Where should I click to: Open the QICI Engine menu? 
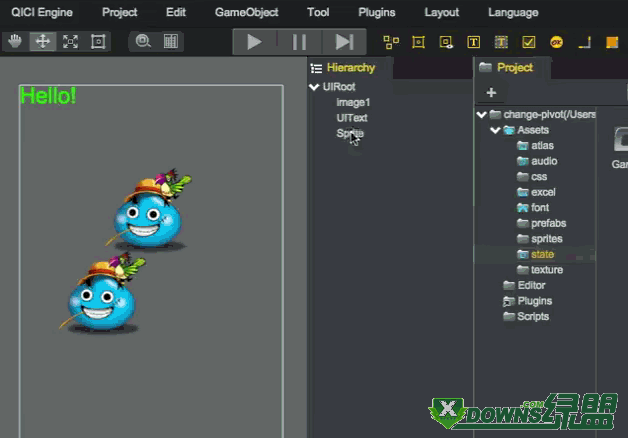(42, 12)
